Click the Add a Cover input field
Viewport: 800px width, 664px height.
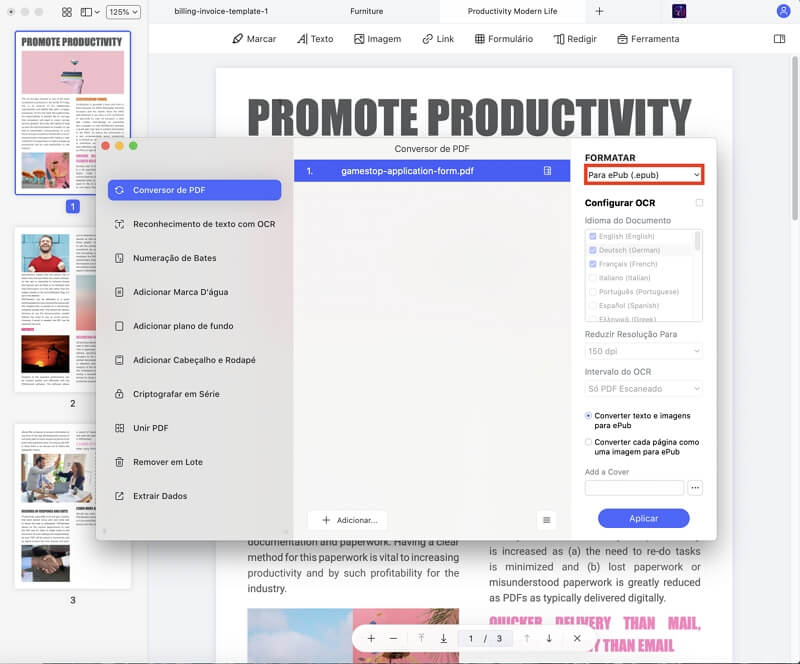click(634, 488)
